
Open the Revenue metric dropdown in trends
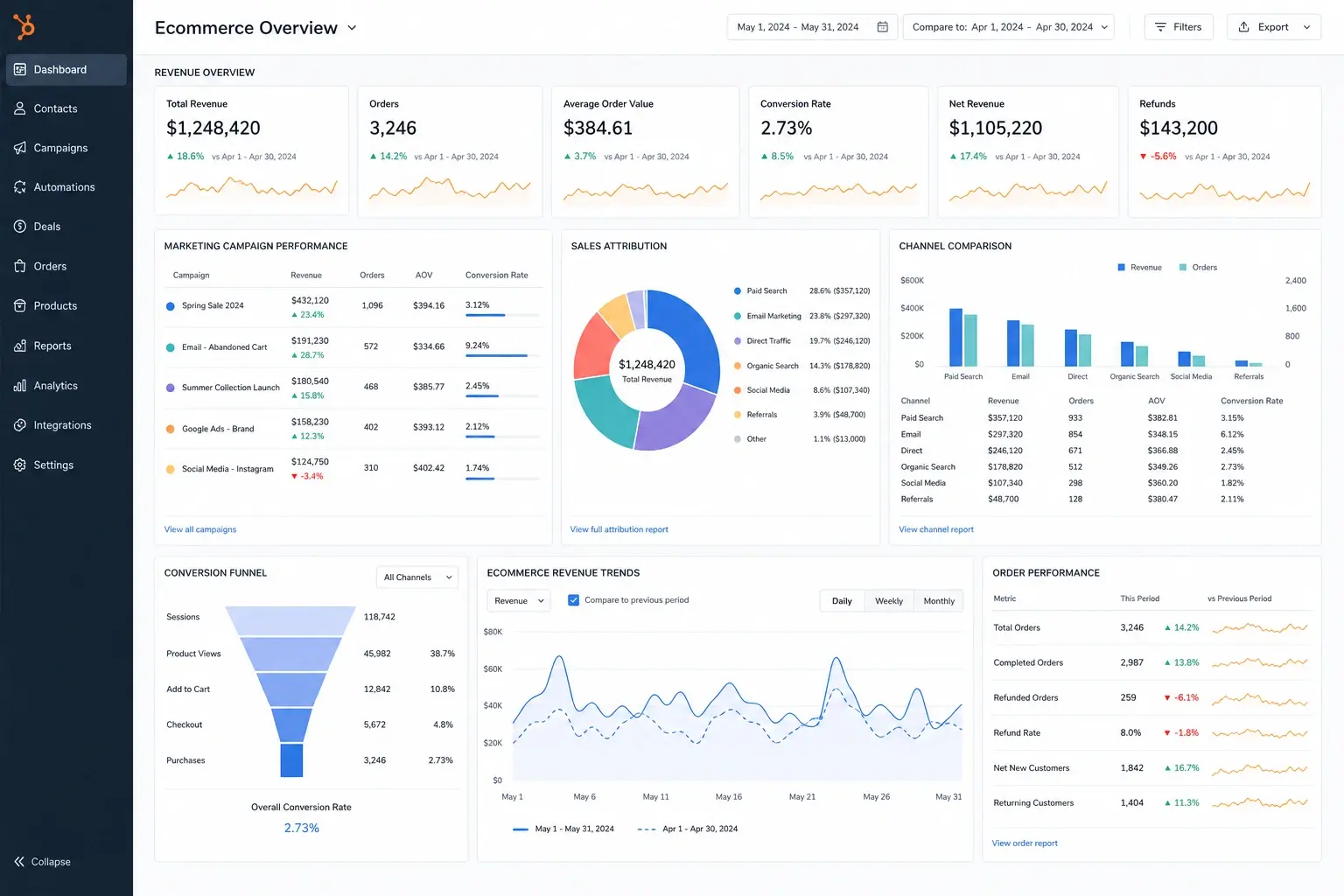pos(519,601)
